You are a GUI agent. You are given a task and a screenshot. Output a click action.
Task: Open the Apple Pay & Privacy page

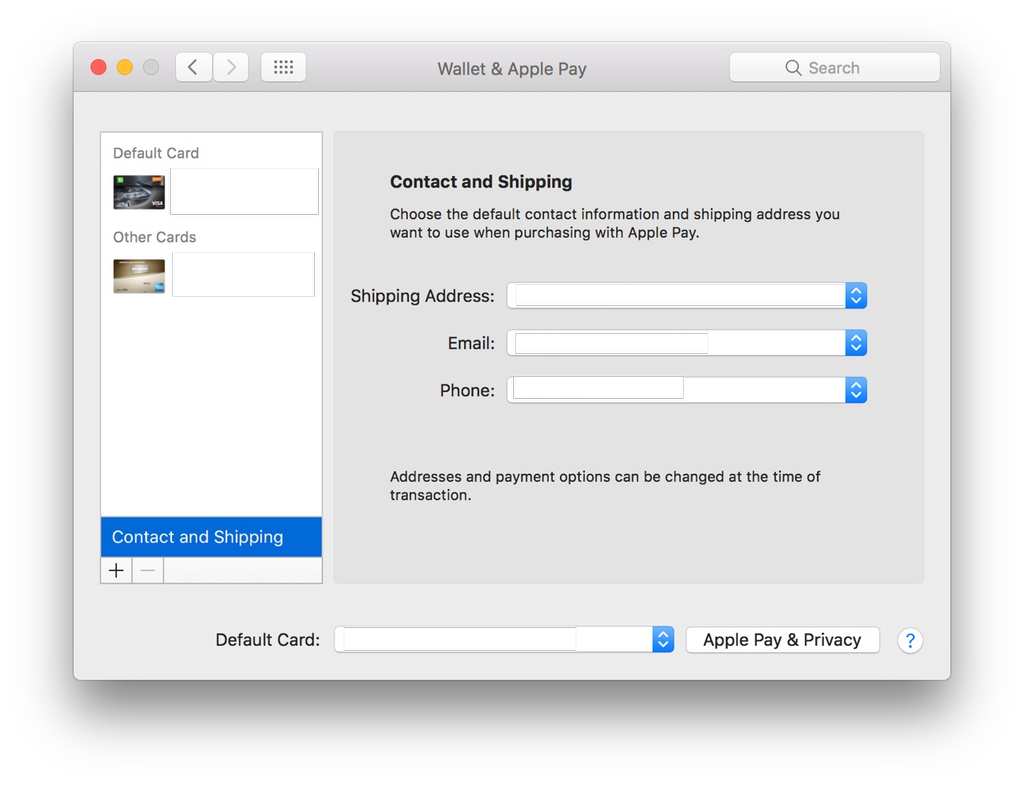tap(782, 639)
